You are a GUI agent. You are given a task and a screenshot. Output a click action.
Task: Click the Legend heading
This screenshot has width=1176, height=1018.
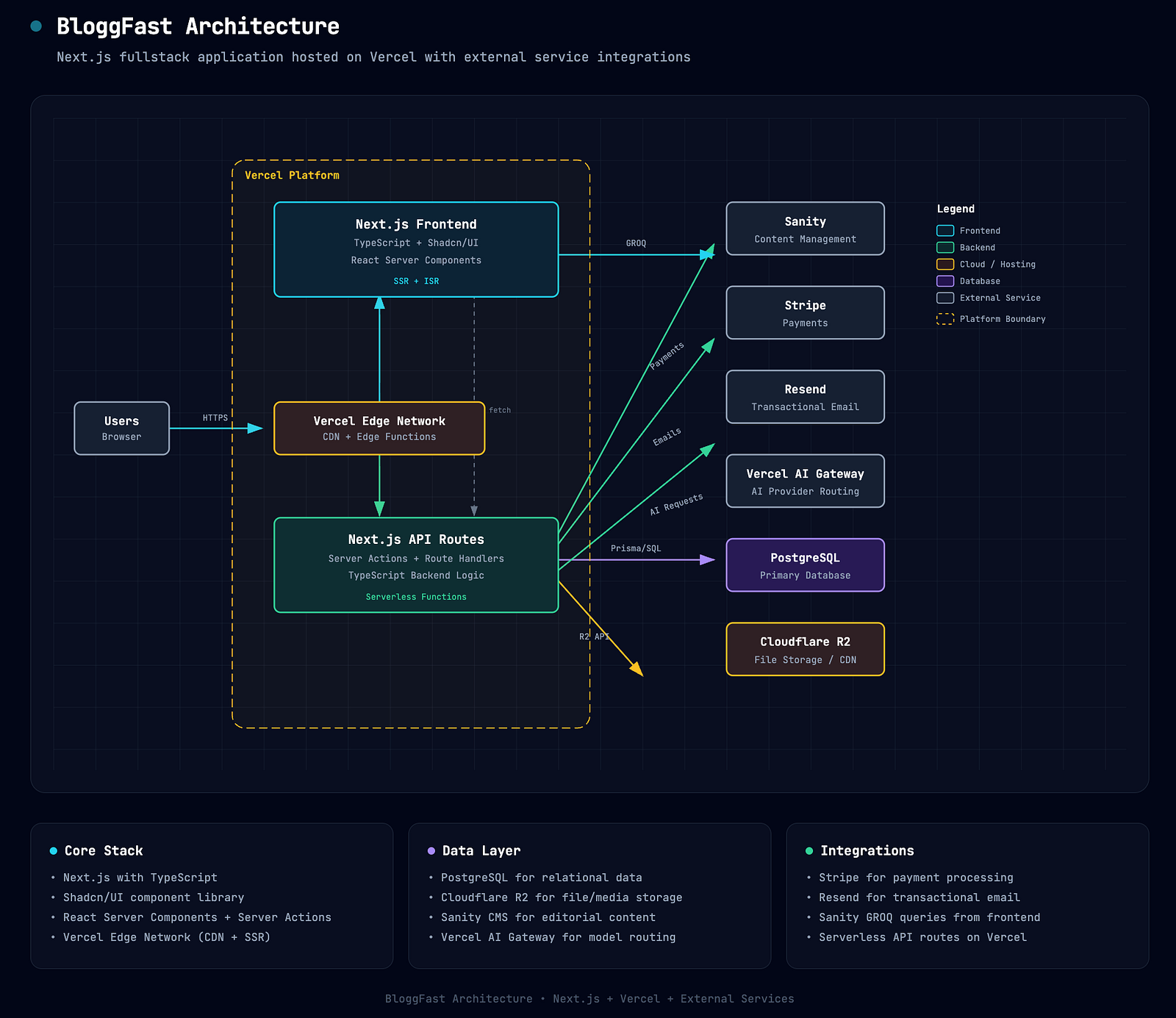955,209
